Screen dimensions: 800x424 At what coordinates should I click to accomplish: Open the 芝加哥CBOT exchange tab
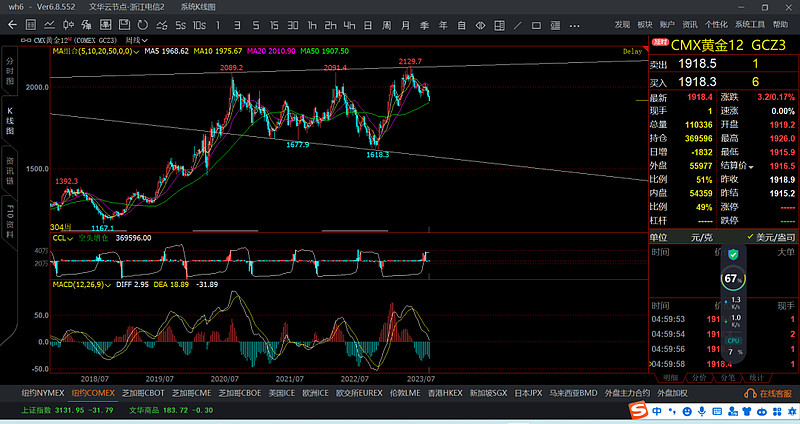pyautogui.click(x=143, y=393)
